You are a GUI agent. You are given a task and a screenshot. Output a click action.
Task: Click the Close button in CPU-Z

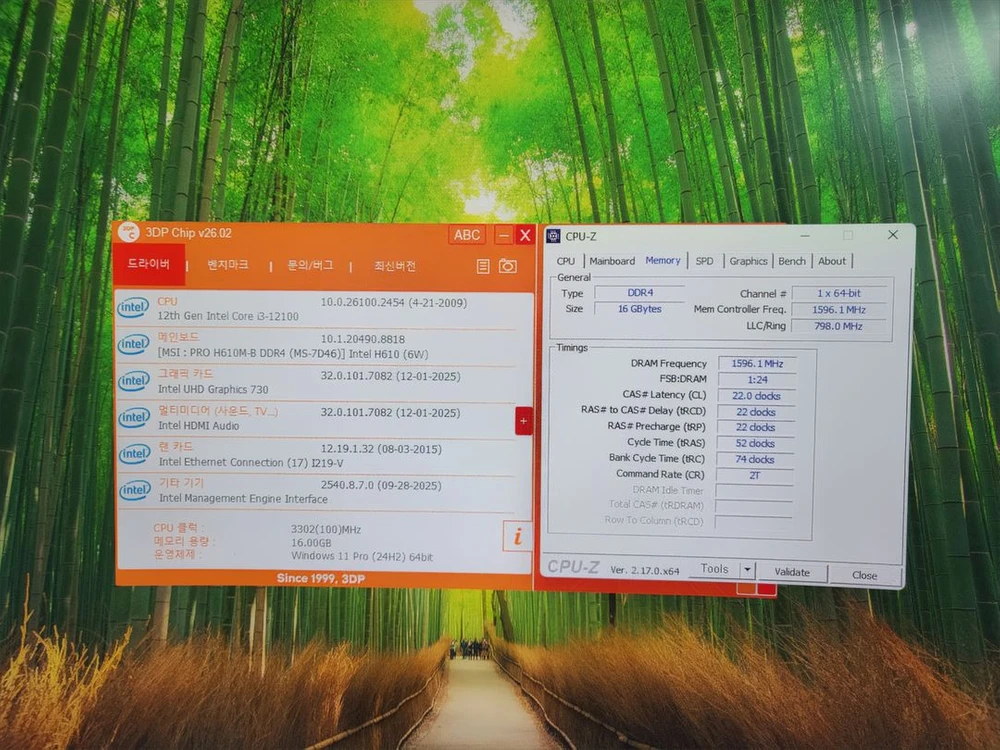click(x=864, y=575)
